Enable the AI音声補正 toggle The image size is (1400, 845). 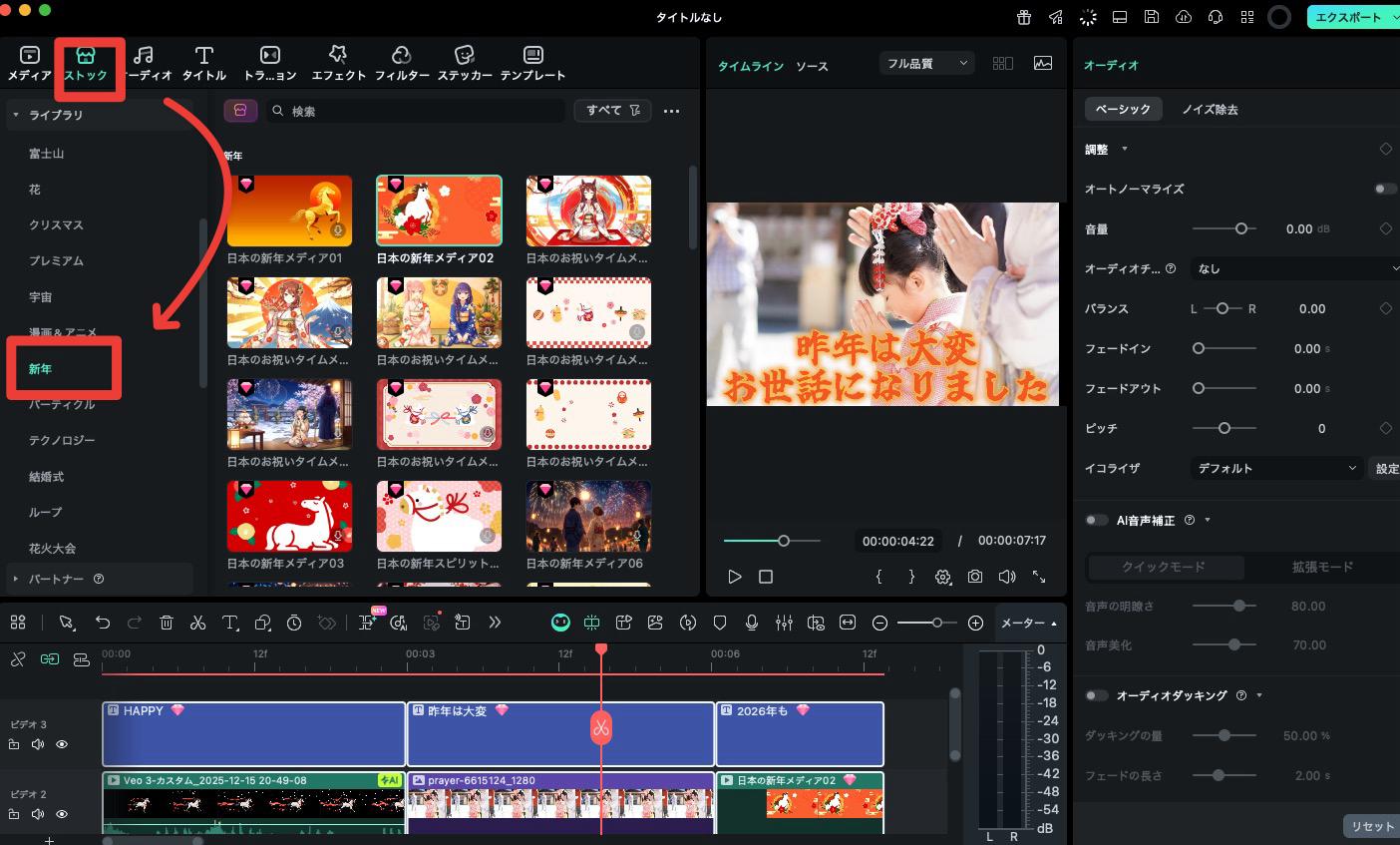(1097, 520)
